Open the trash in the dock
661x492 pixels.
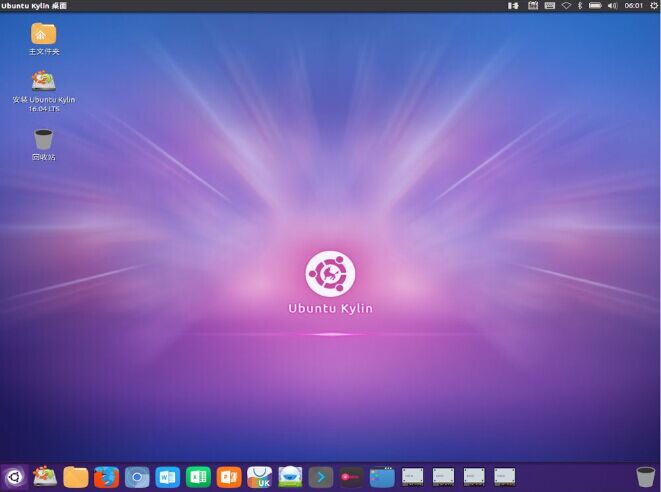click(x=645, y=477)
